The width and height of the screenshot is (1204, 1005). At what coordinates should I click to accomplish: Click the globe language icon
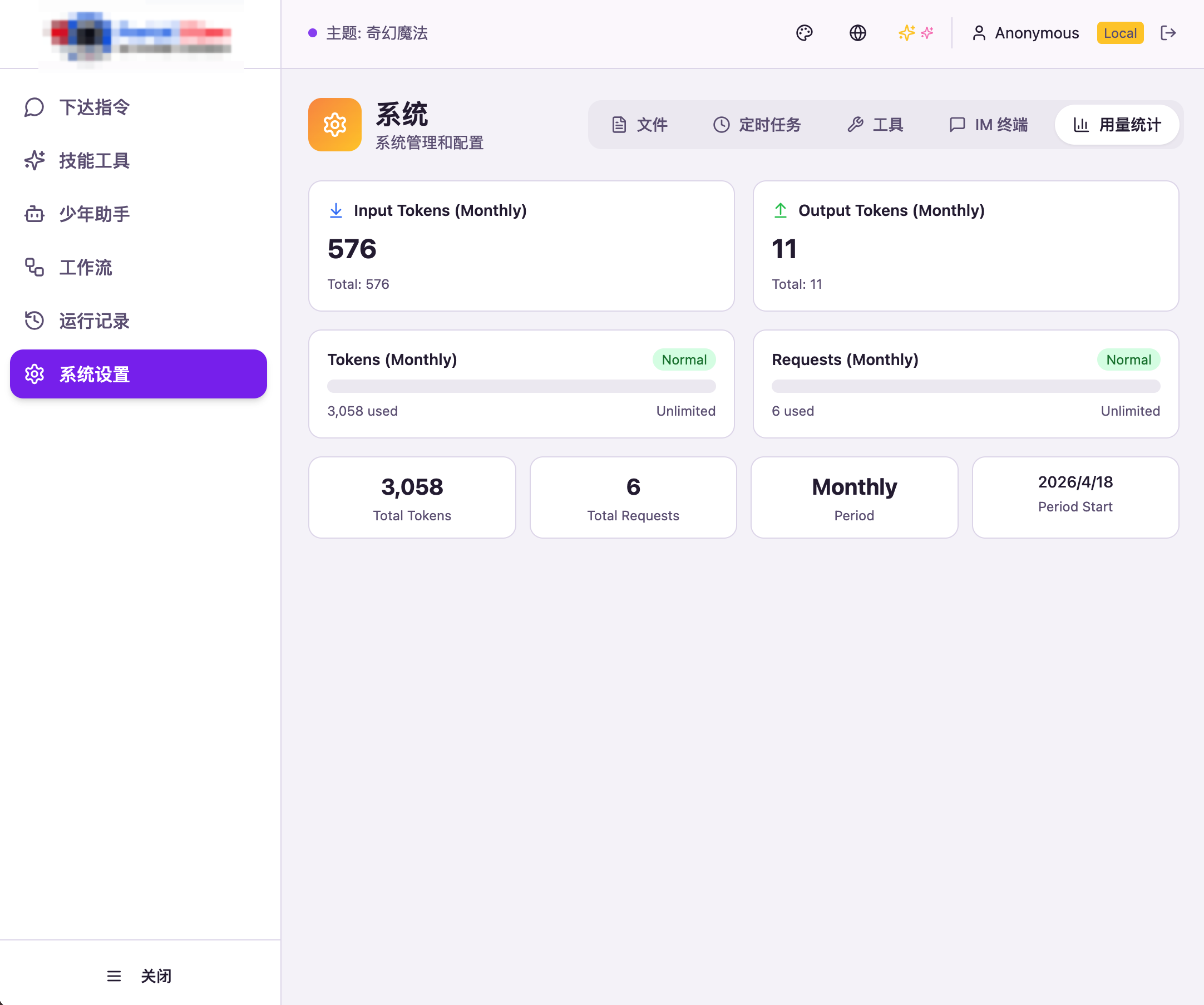(858, 33)
